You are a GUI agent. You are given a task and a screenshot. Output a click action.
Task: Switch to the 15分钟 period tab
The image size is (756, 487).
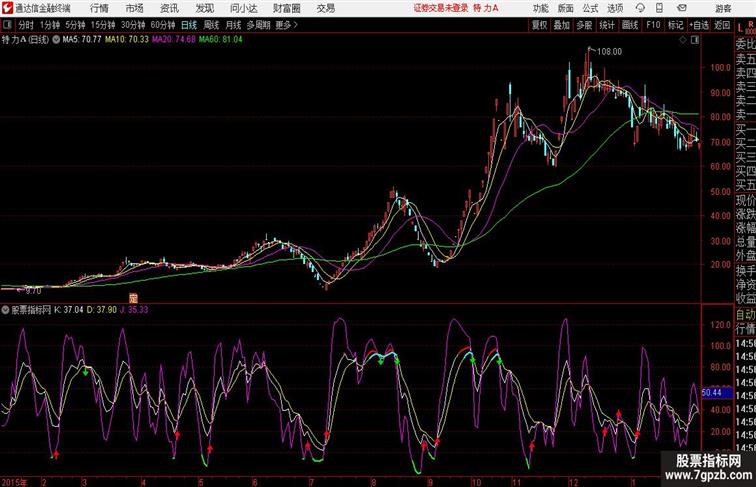pyautogui.click(x=103, y=25)
